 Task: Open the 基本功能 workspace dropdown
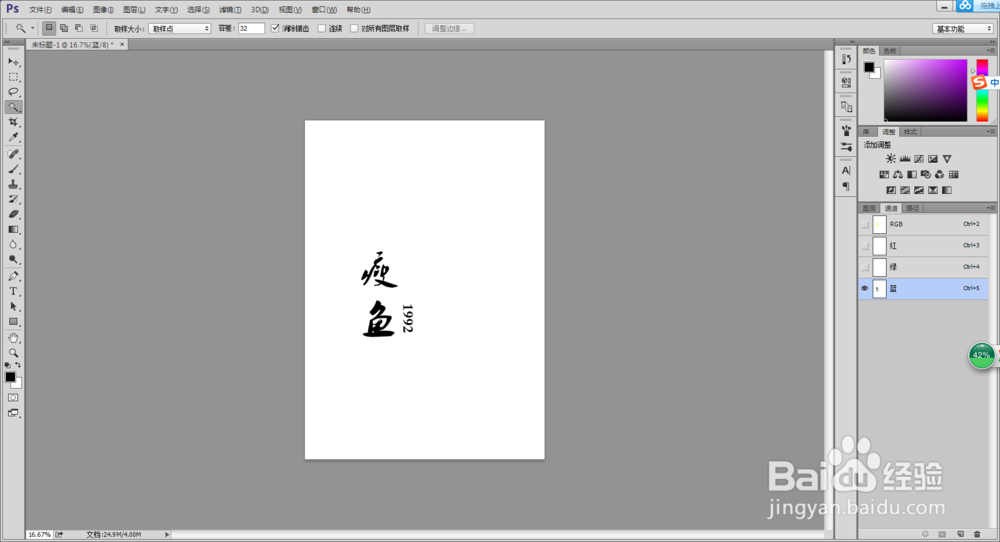point(963,29)
